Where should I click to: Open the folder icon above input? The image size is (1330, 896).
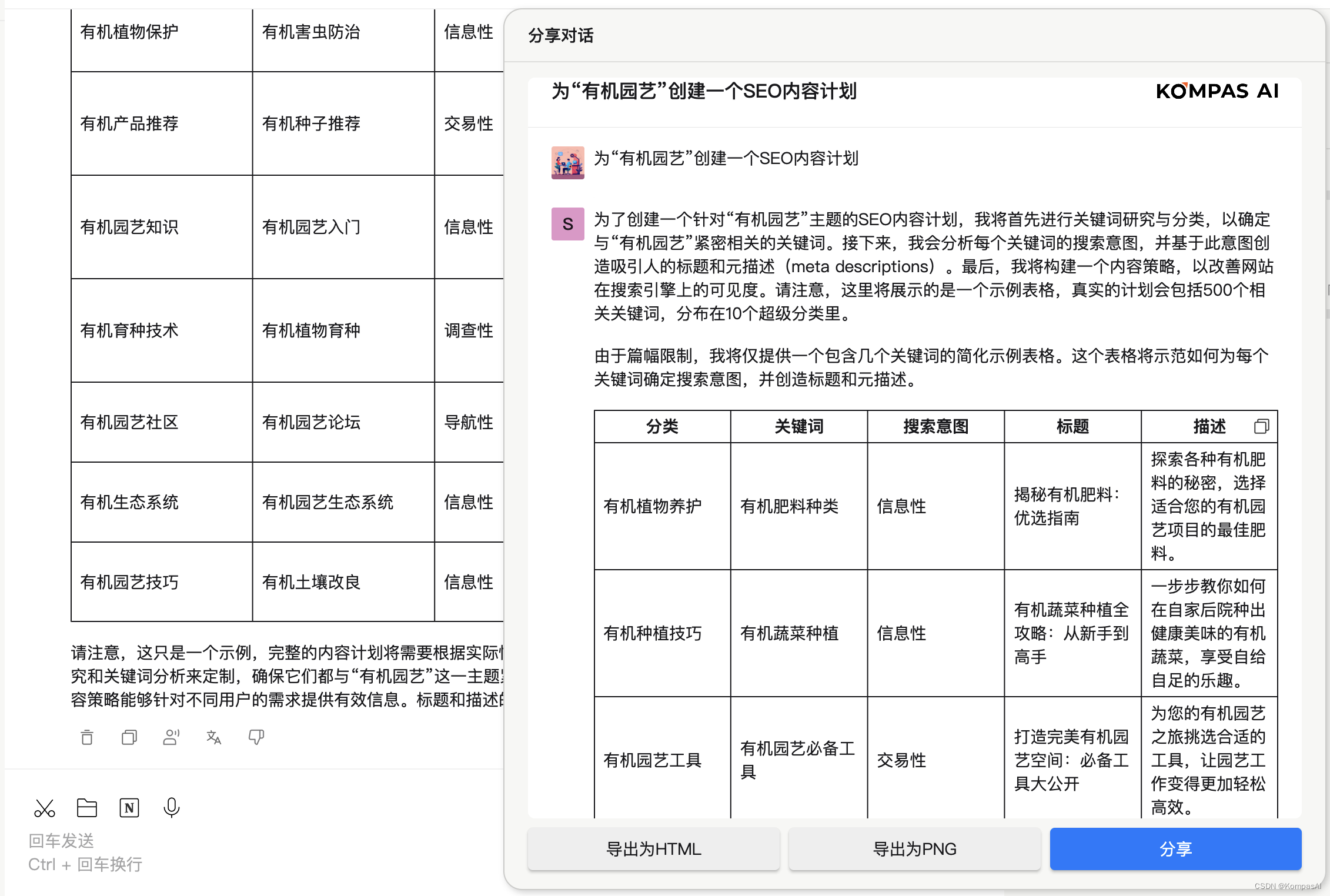tap(87, 808)
